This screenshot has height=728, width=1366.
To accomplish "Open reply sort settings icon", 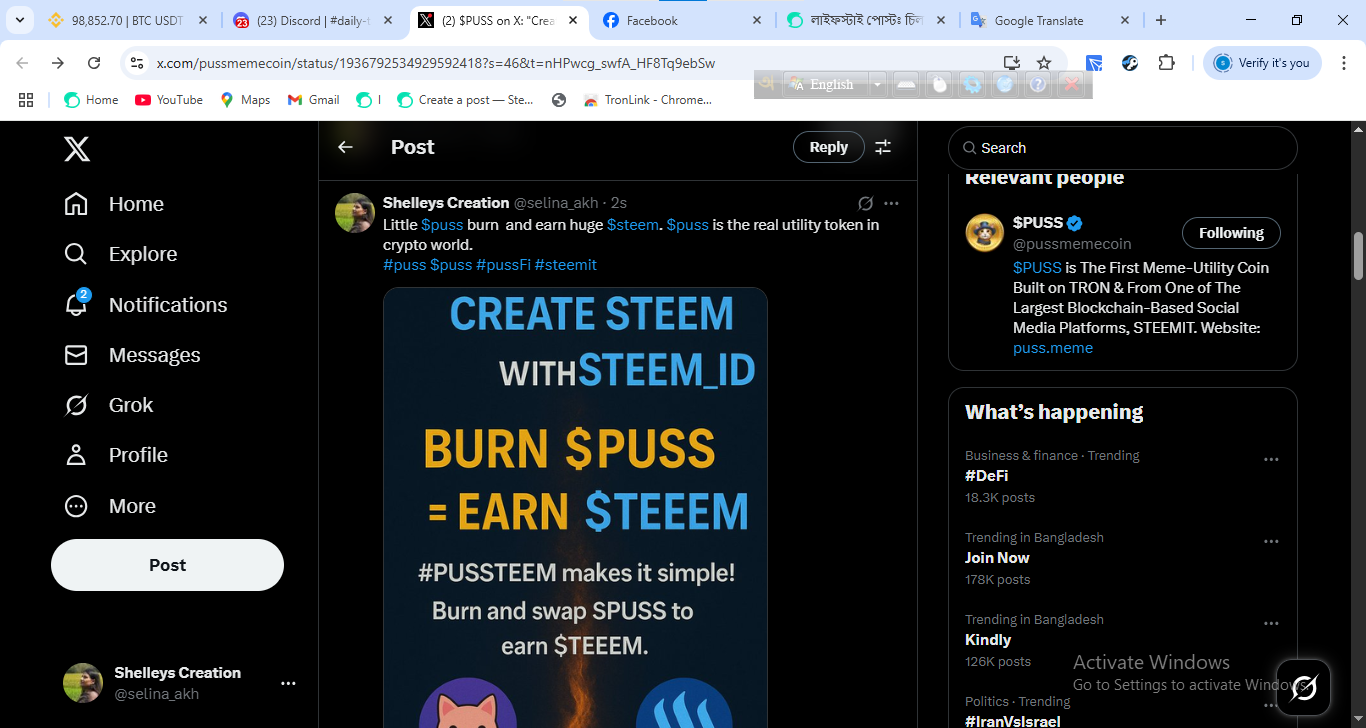I will (x=883, y=147).
